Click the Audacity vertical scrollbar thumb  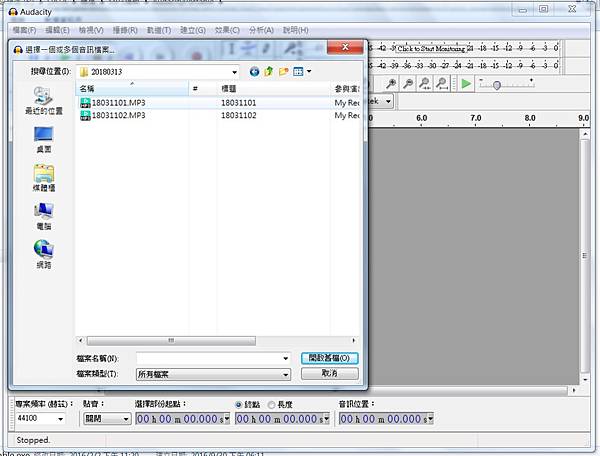point(584,256)
